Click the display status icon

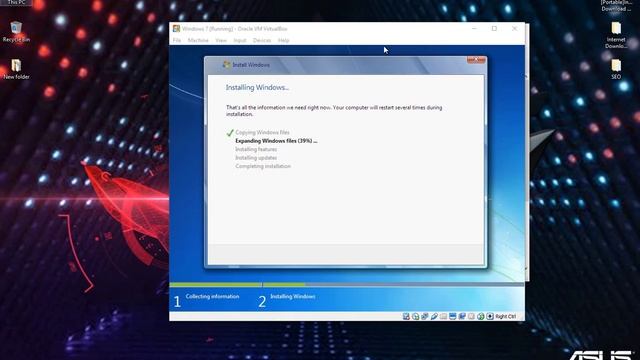(x=453, y=316)
